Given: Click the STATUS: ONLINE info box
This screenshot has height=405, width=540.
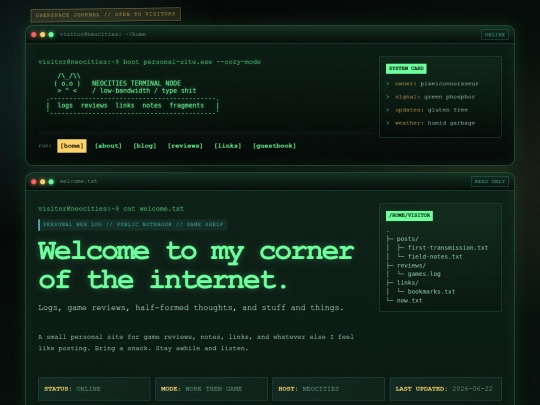Looking at the screenshot, I should pos(94,389).
